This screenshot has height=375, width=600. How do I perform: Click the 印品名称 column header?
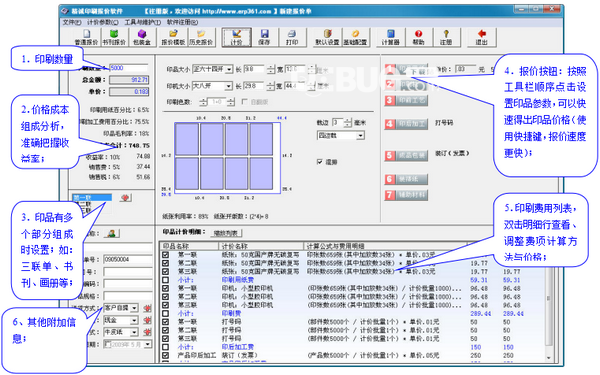tap(189, 246)
